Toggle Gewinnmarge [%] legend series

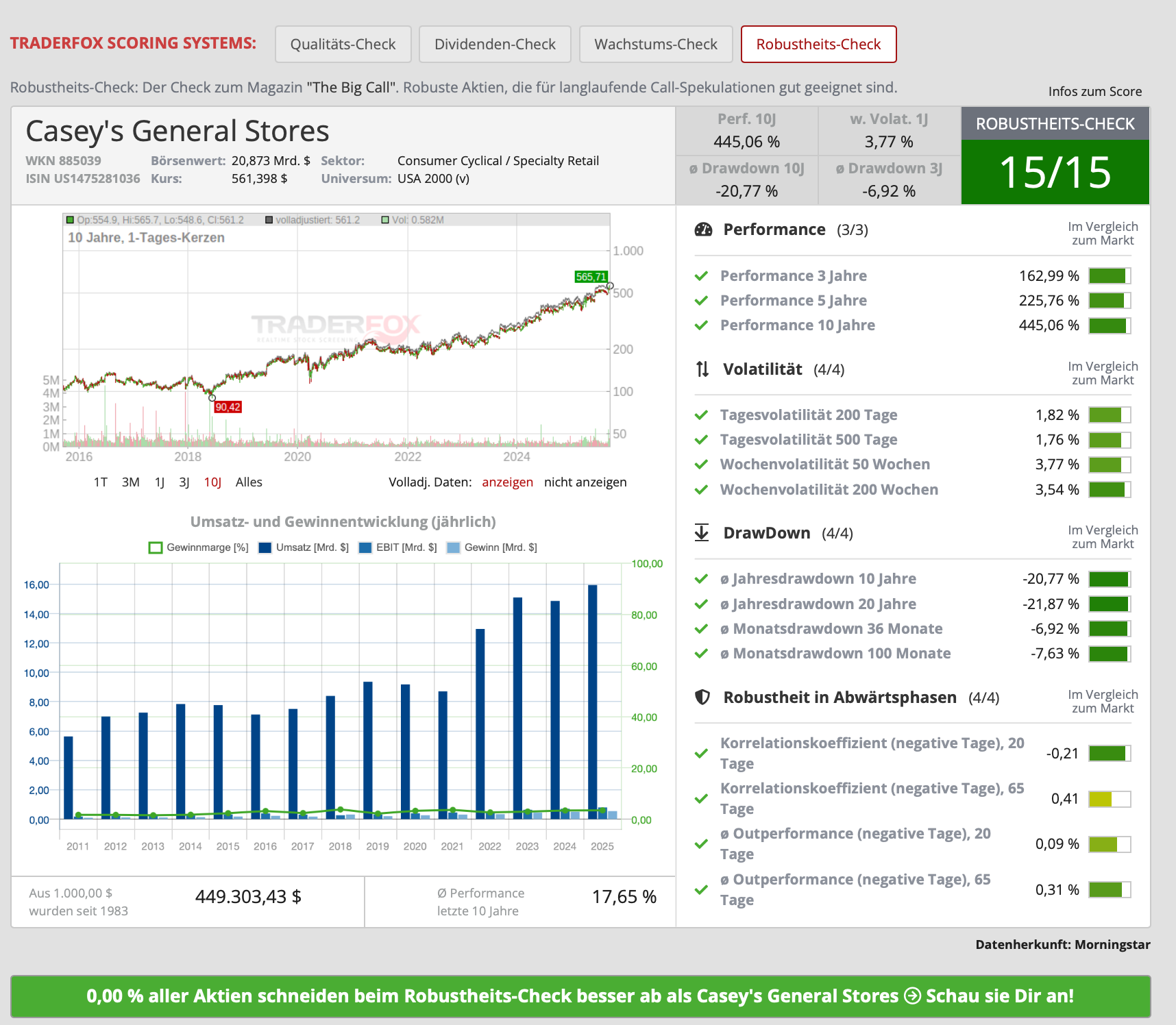[199, 547]
